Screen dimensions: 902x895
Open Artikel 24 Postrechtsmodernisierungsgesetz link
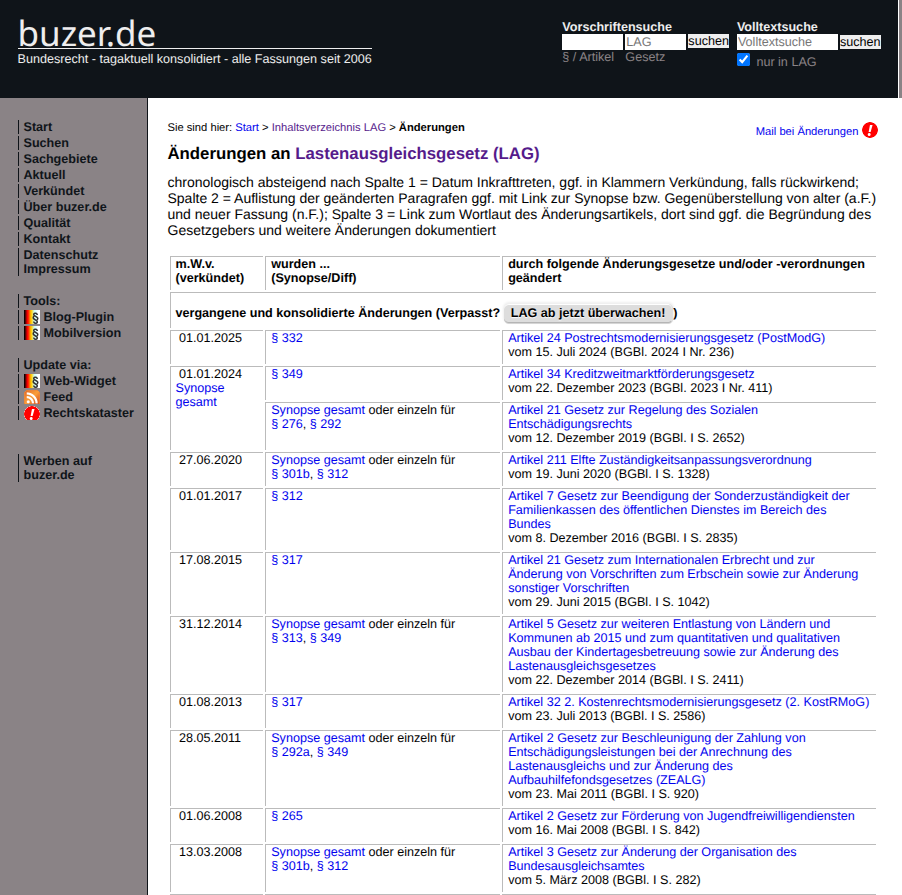[666, 338]
